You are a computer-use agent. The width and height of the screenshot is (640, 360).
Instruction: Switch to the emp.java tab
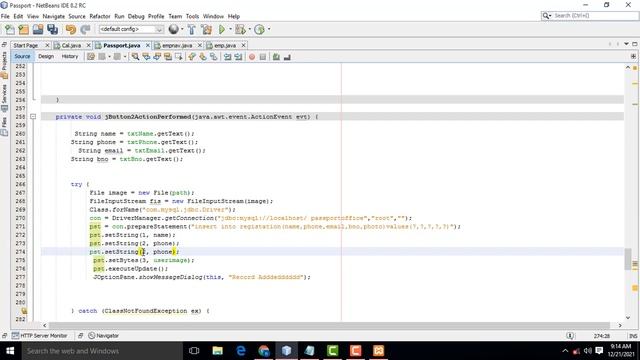(x=225, y=45)
